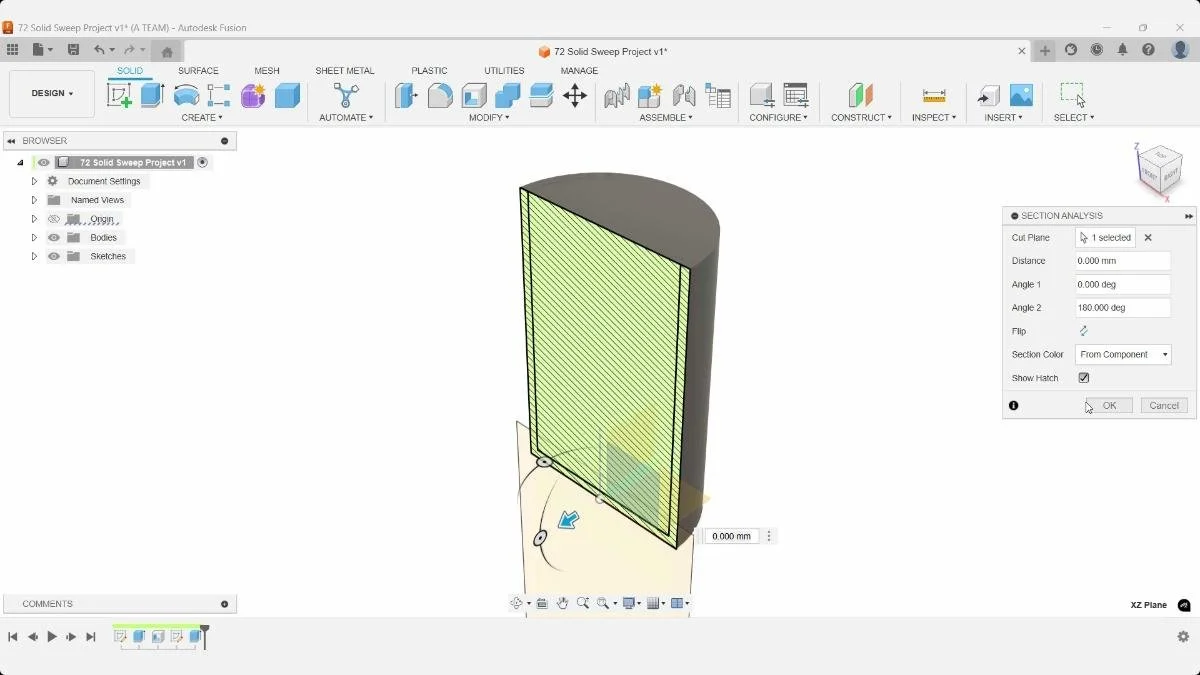Confirm section analysis with OK
This screenshot has width=1200, height=675.
(1109, 405)
